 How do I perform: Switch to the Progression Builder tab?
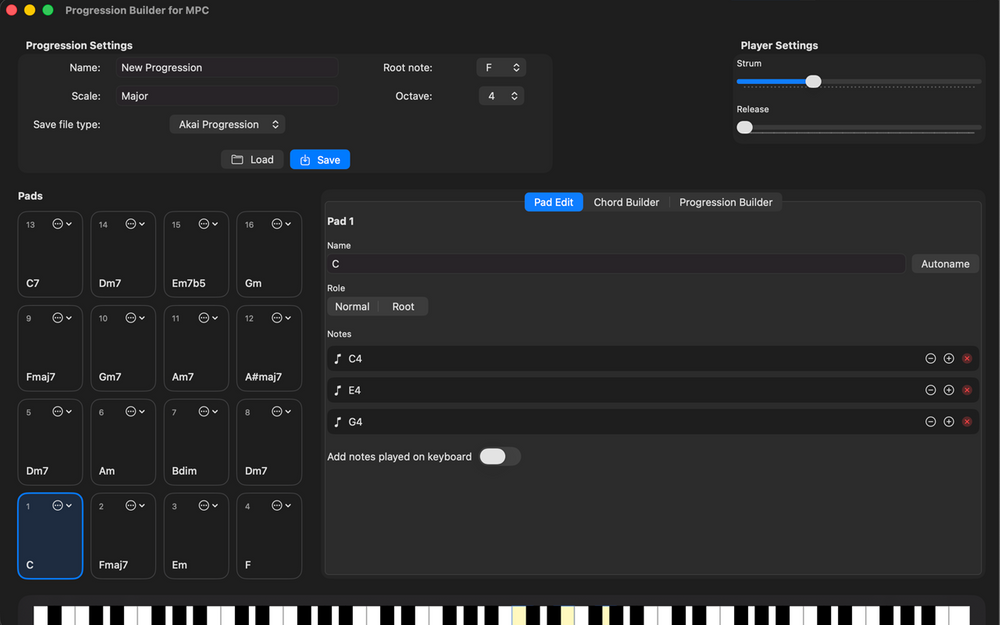click(x=725, y=202)
